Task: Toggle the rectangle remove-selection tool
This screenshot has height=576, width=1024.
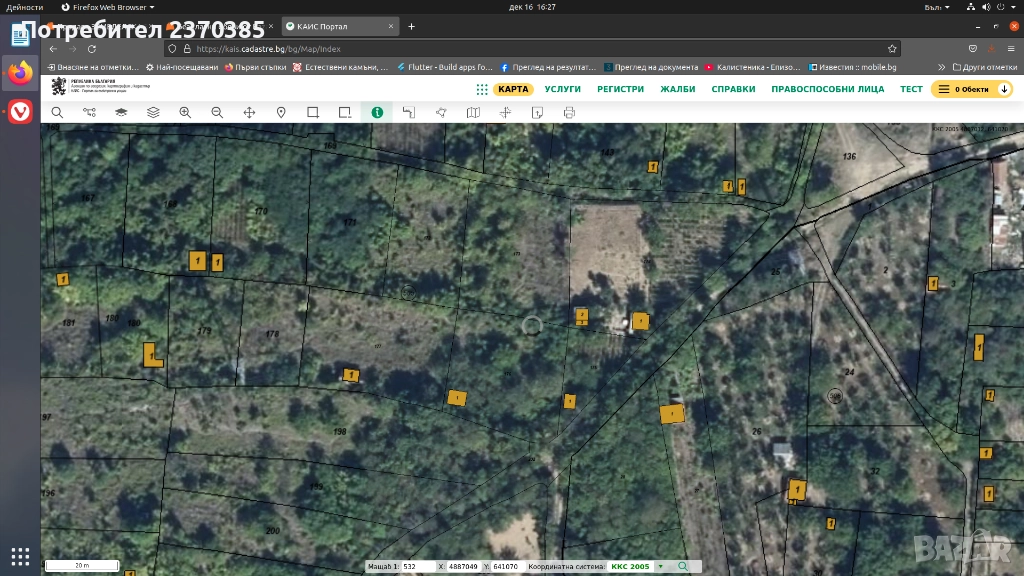Action: (345, 113)
